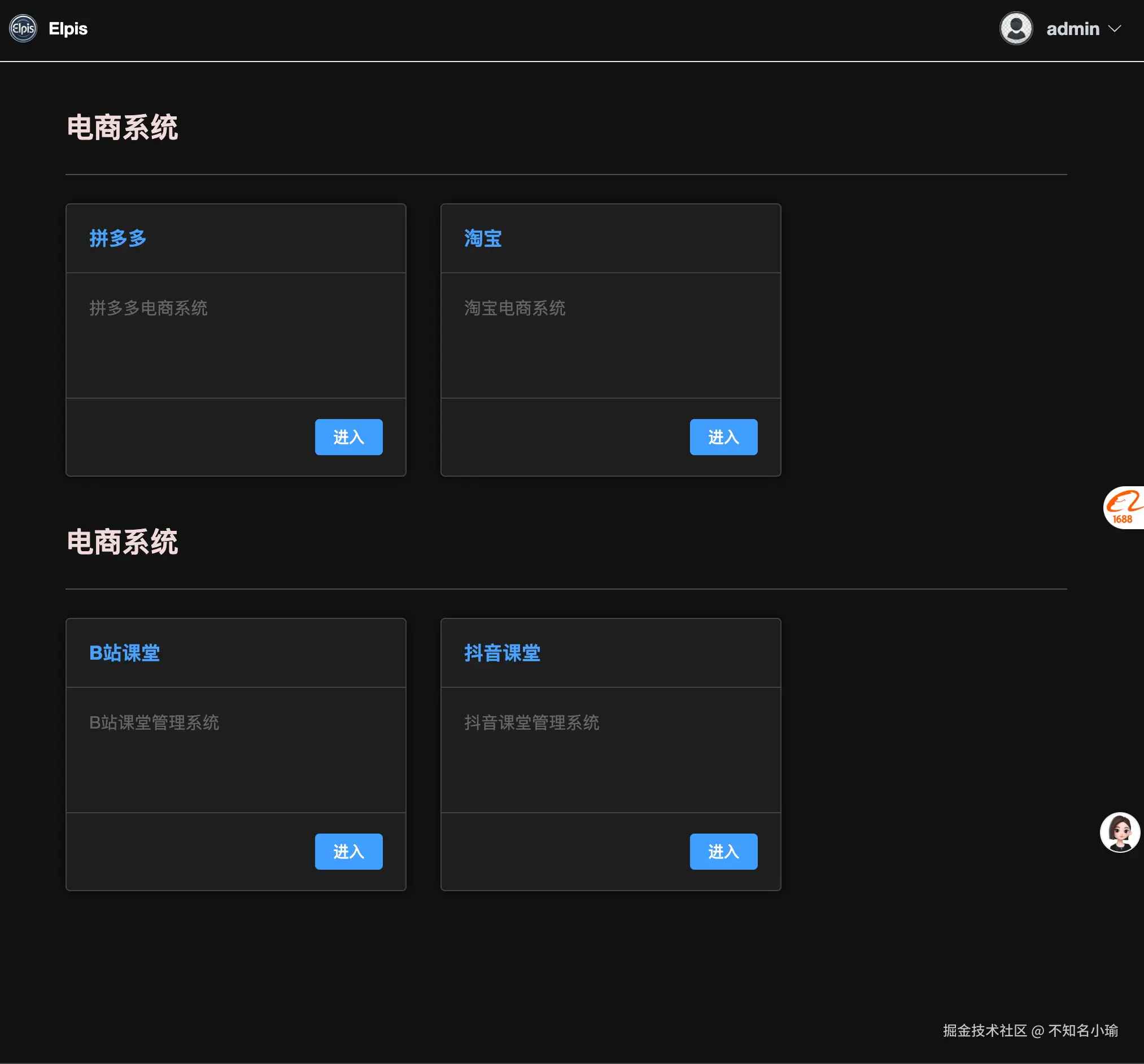Click the 拼多多电商系统 description
Viewport: 1144px width, 1064px height.
149,308
